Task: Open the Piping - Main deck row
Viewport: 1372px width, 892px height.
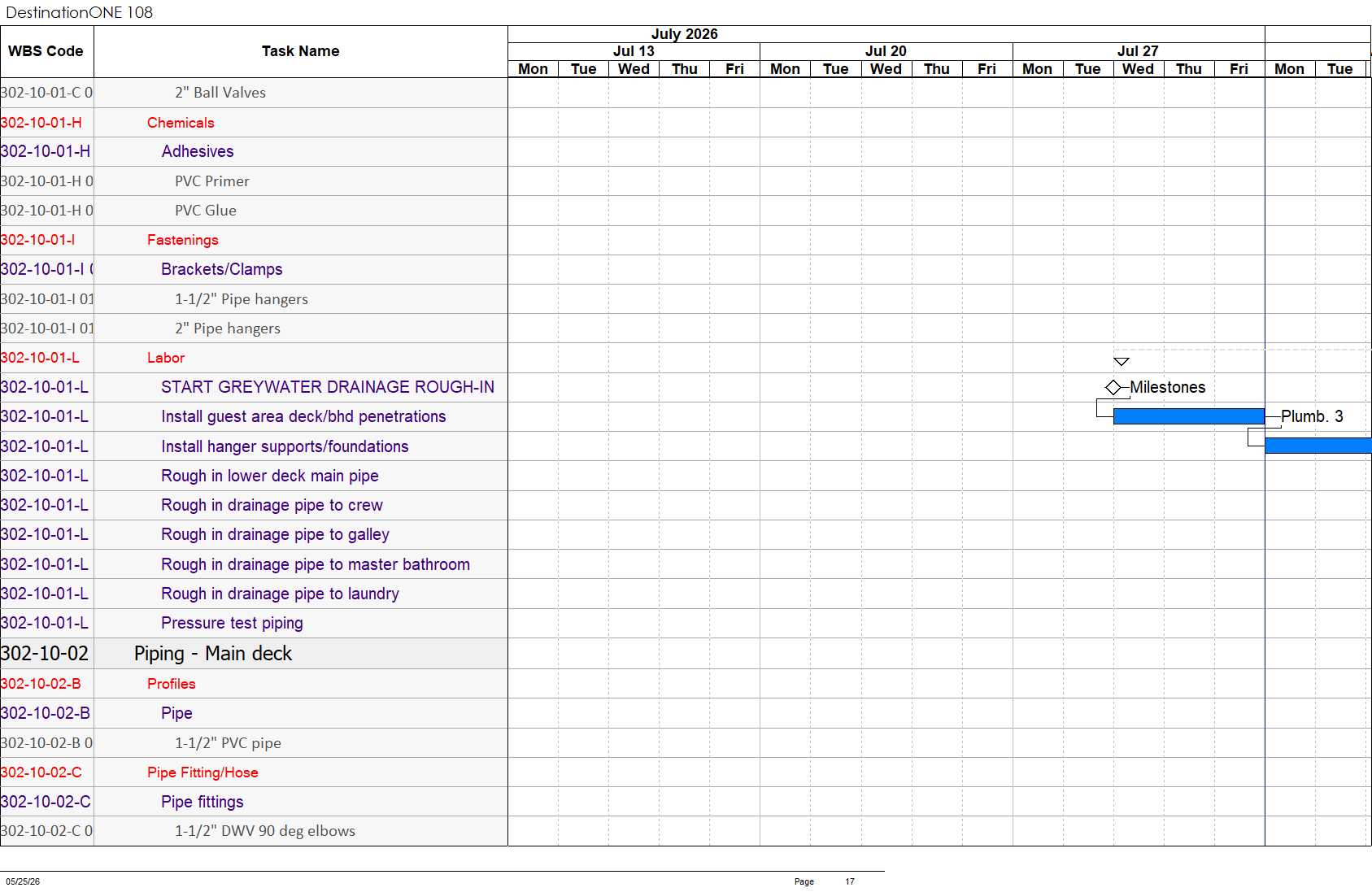Action: [254, 654]
